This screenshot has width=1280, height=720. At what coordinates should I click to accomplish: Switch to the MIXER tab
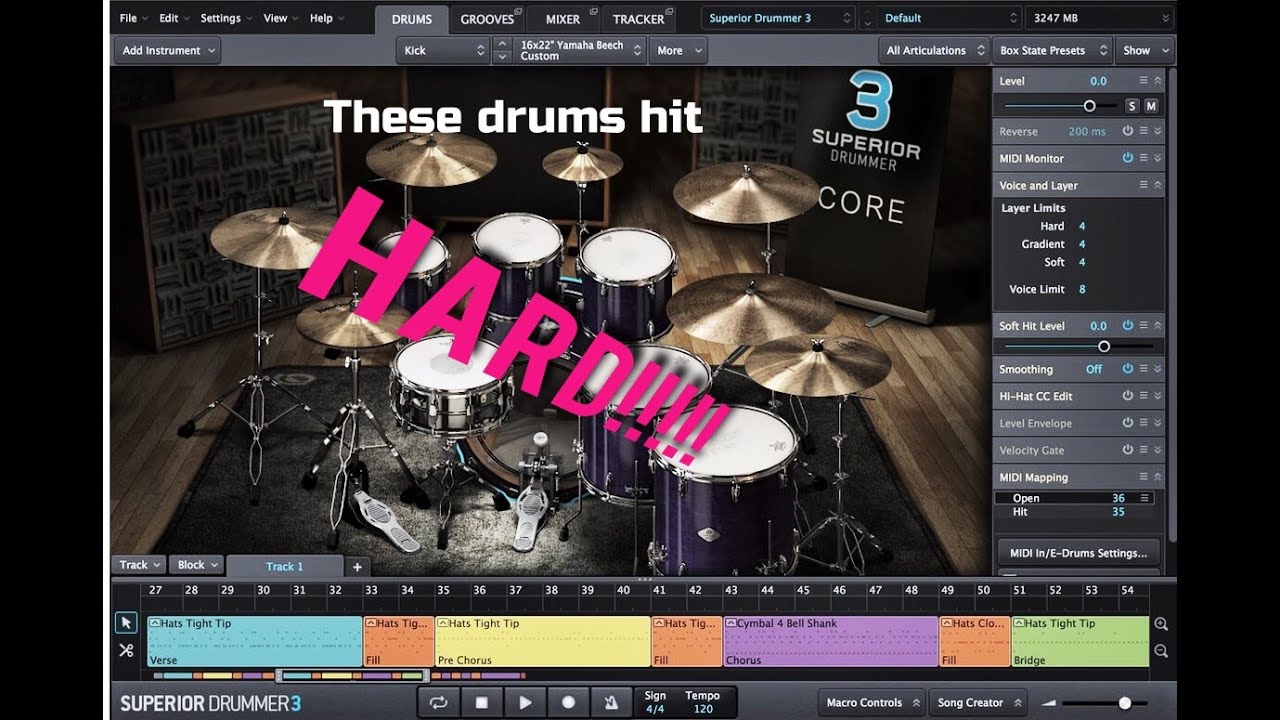click(x=562, y=19)
